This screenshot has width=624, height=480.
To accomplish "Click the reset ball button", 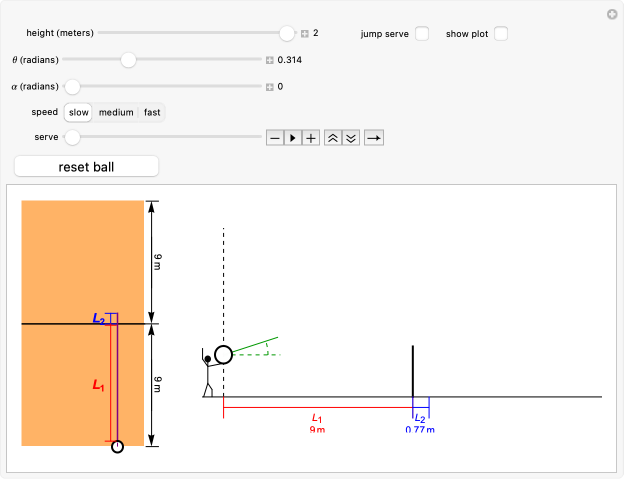I will tap(87, 166).
